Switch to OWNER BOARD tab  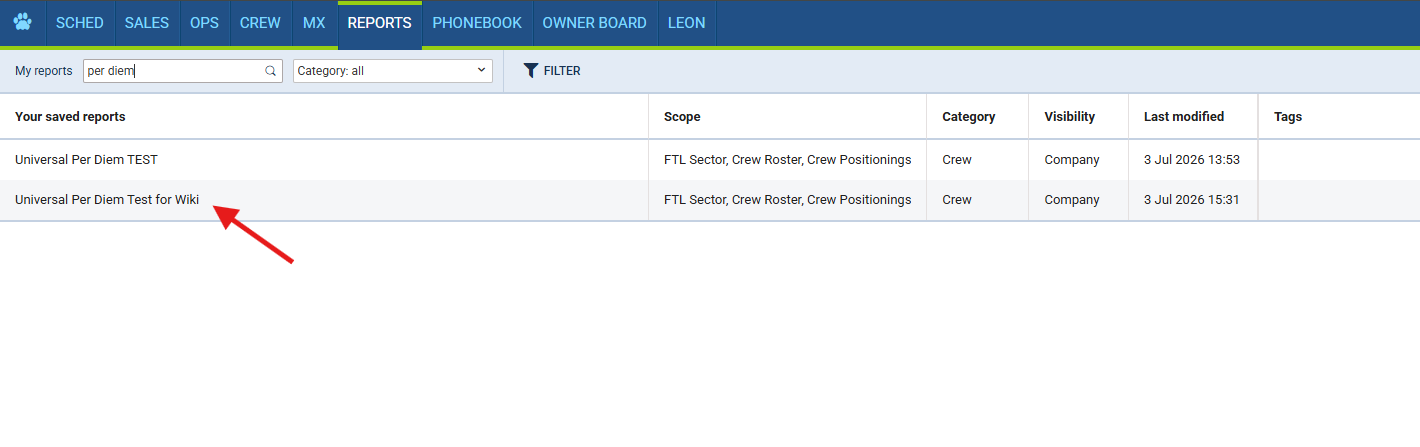595,23
